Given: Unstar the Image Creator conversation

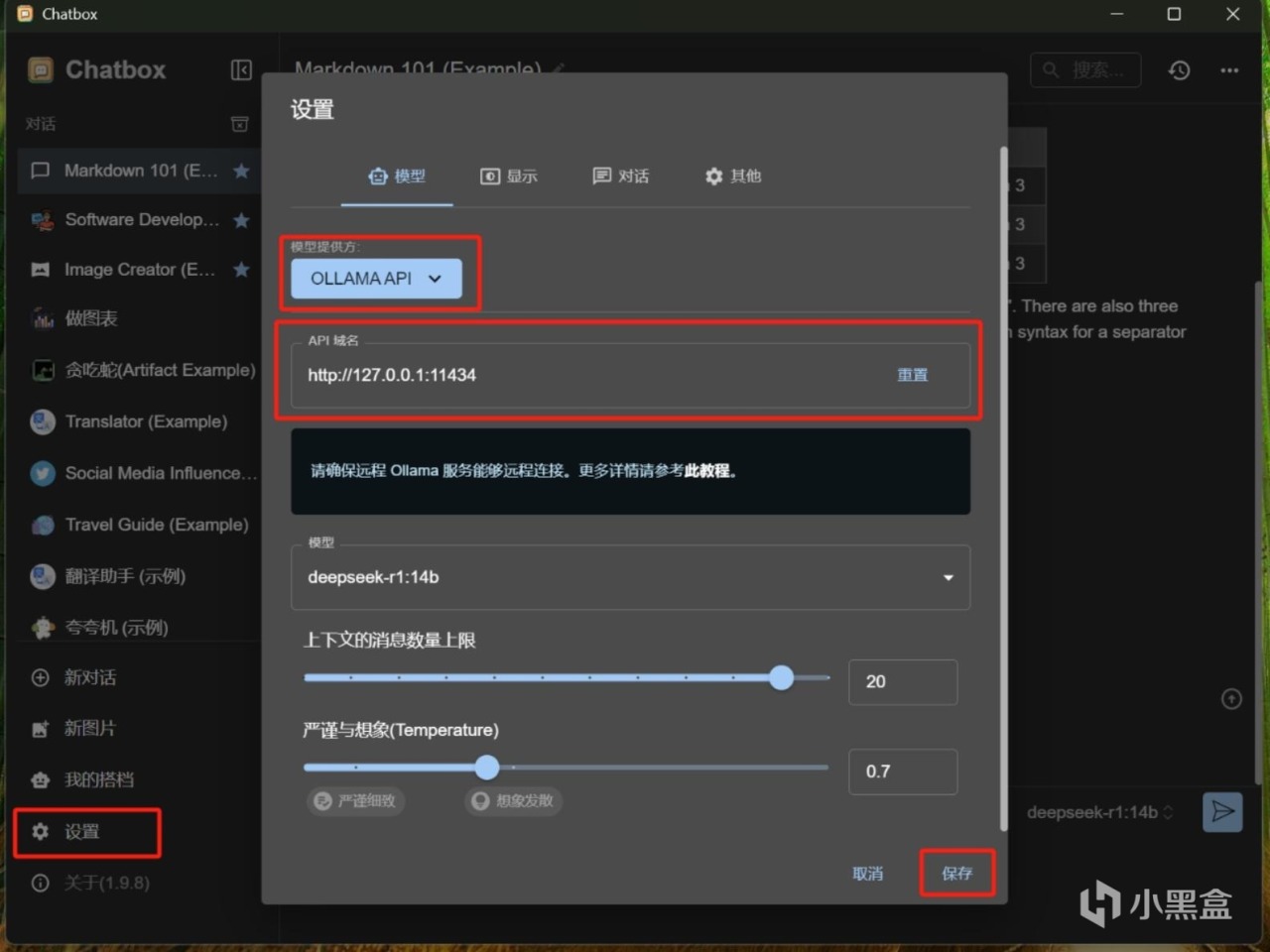Looking at the screenshot, I should 241,269.
